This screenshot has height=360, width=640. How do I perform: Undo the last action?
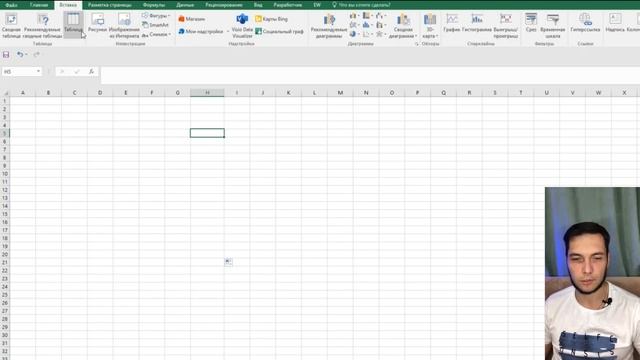pos(19,54)
